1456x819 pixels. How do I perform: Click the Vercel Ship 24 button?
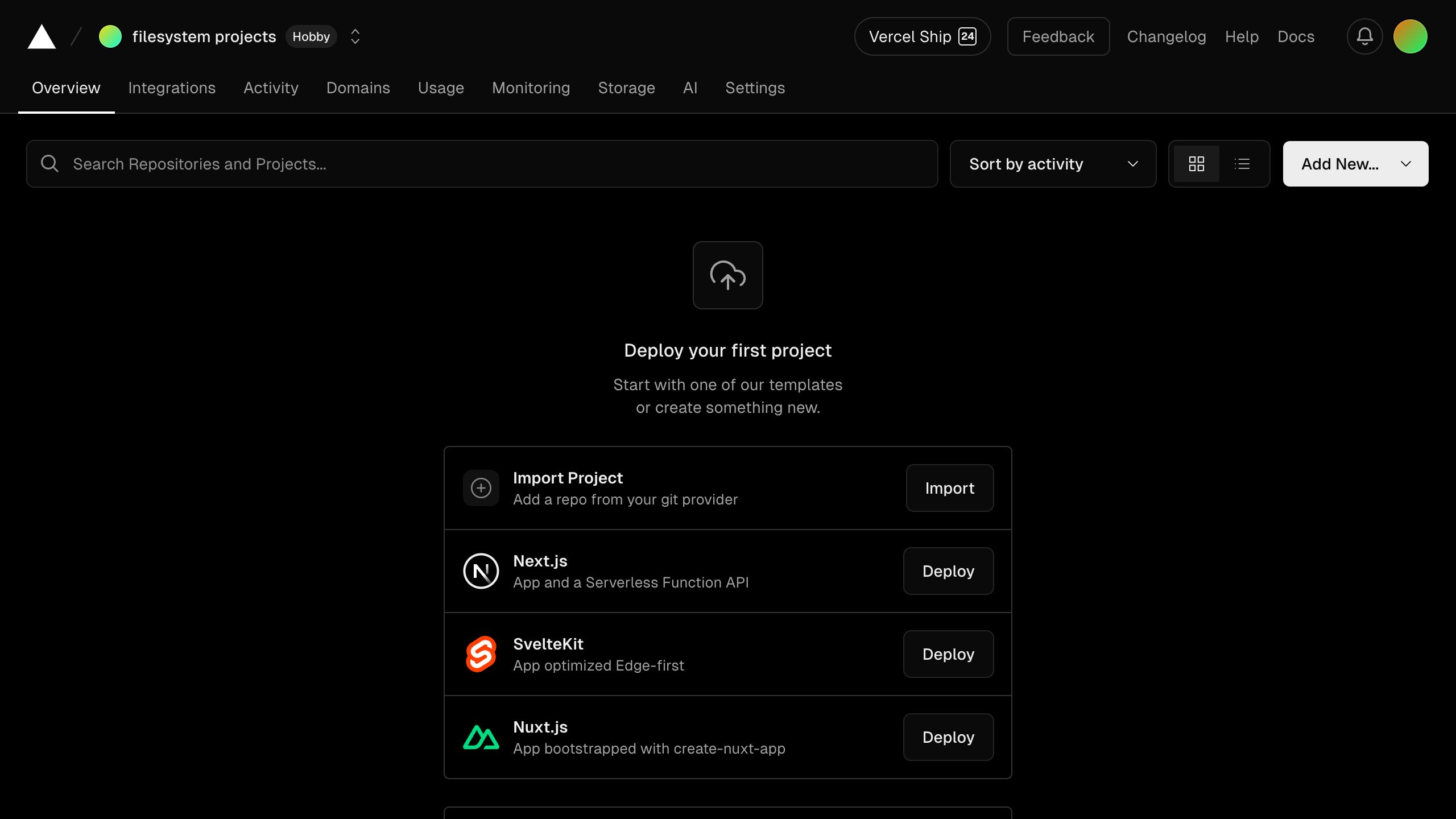point(923,36)
